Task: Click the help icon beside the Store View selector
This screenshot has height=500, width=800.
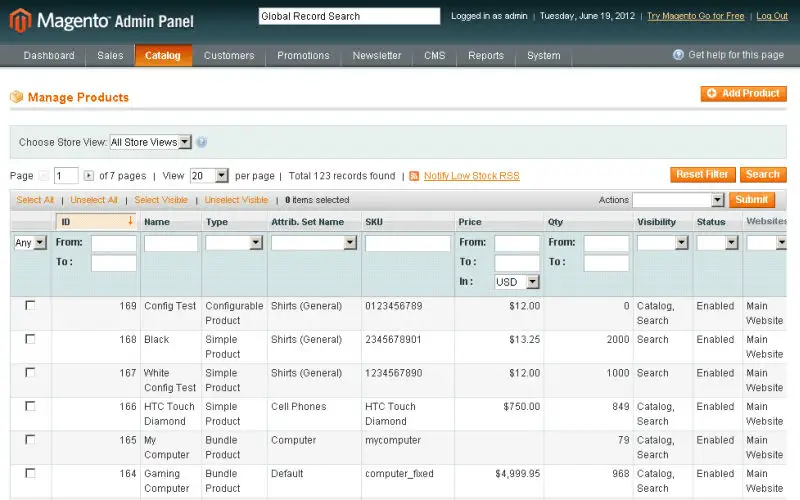Action: (202, 142)
